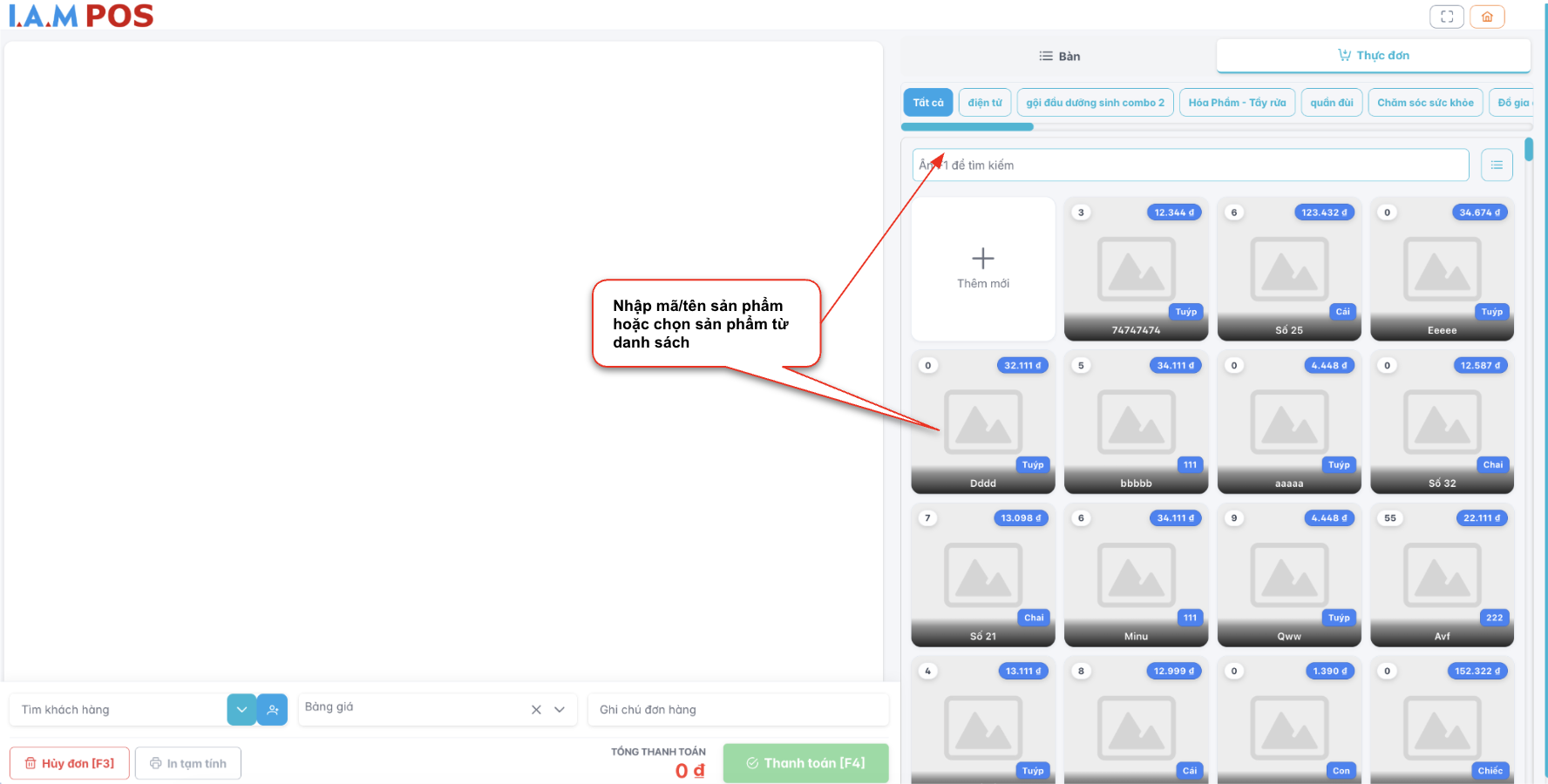
Task: Clear the Bảng giá selection with X
Action: 536,710
